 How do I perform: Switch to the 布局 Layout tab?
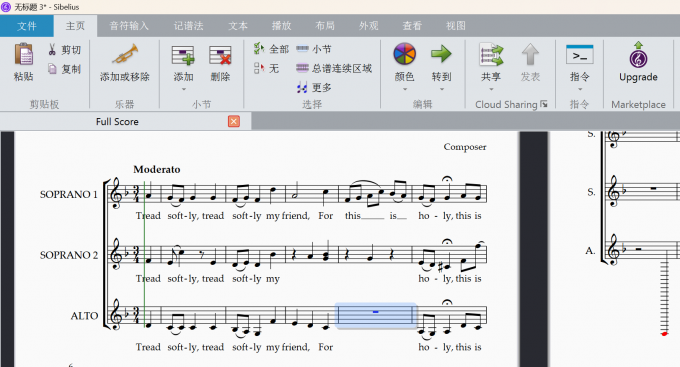tap(325, 26)
